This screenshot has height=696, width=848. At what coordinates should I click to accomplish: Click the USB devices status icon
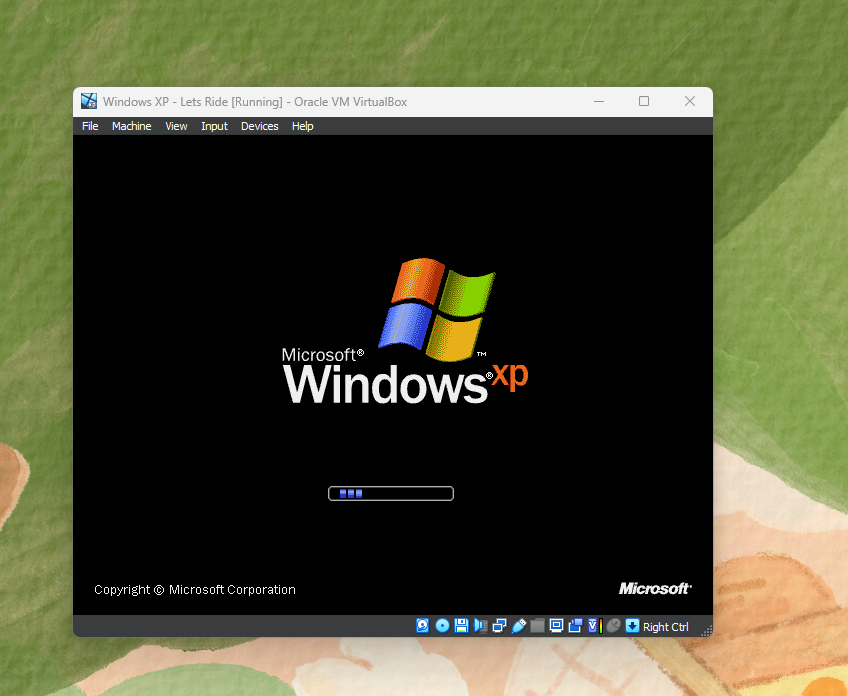(x=519, y=626)
